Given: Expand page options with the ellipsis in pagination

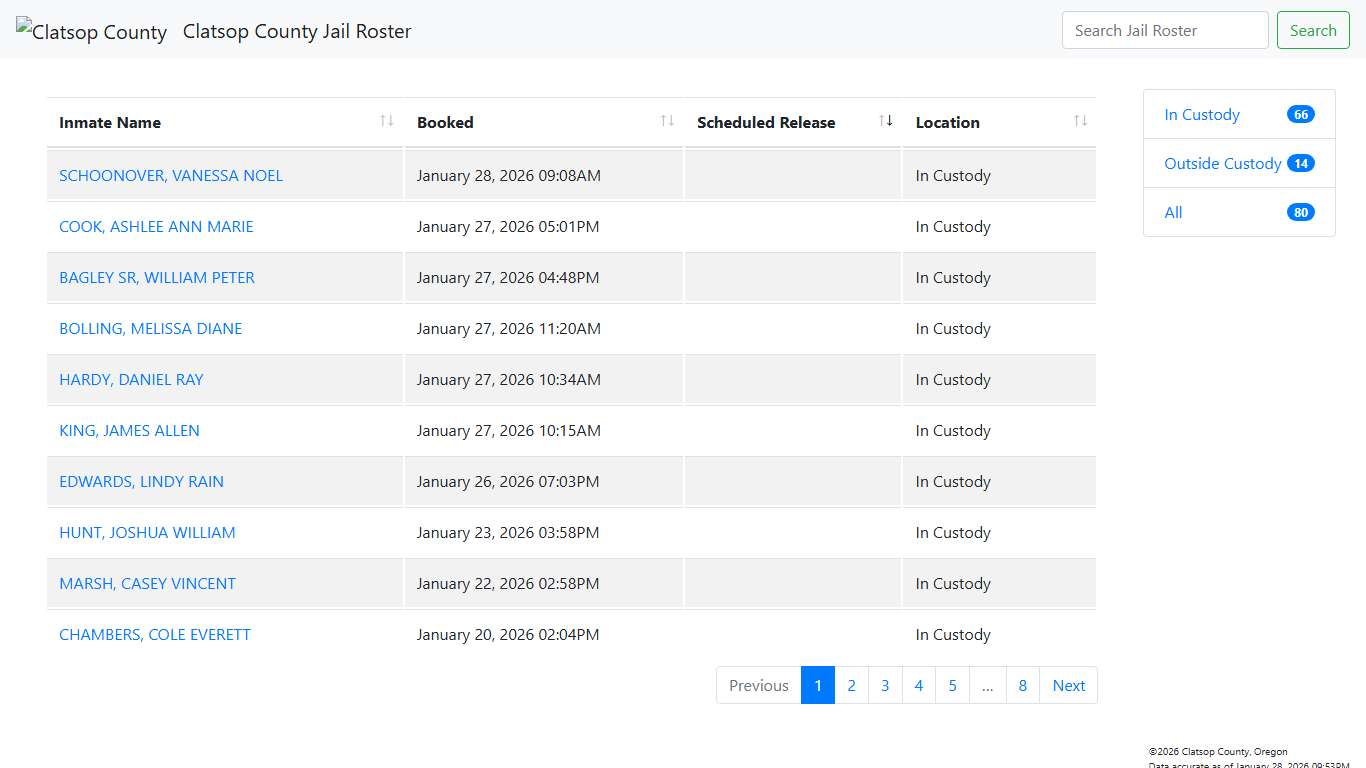Looking at the screenshot, I should click(987, 685).
